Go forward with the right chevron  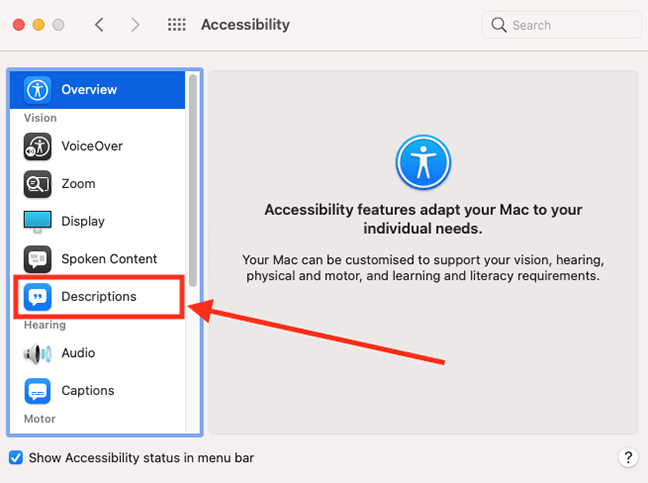pyautogui.click(x=135, y=25)
